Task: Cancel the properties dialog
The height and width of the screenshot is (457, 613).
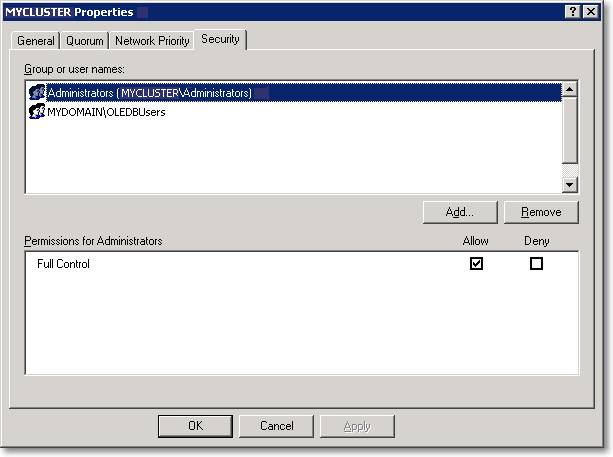Action: pyautogui.click(x=276, y=426)
